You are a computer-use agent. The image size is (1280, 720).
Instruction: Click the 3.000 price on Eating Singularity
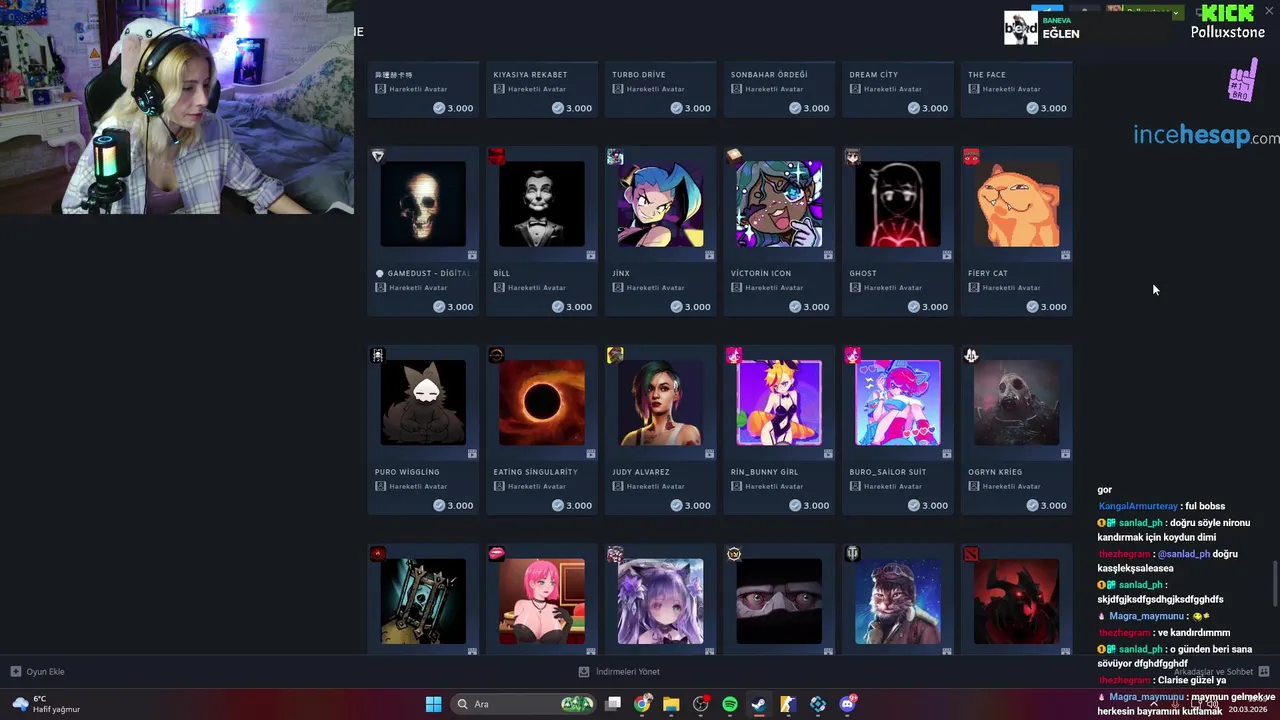click(x=579, y=506)
